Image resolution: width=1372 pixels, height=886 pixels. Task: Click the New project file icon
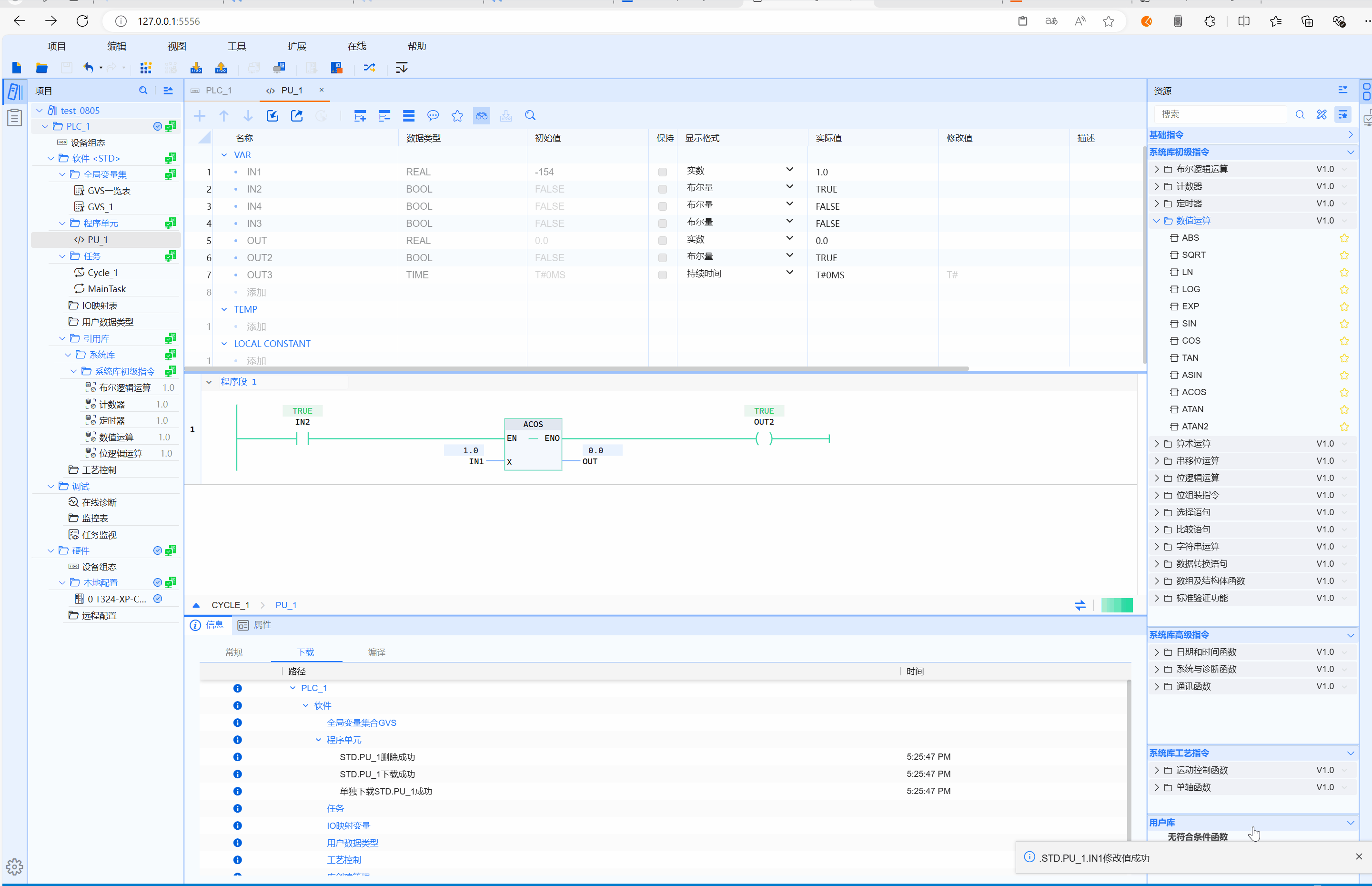17,68
